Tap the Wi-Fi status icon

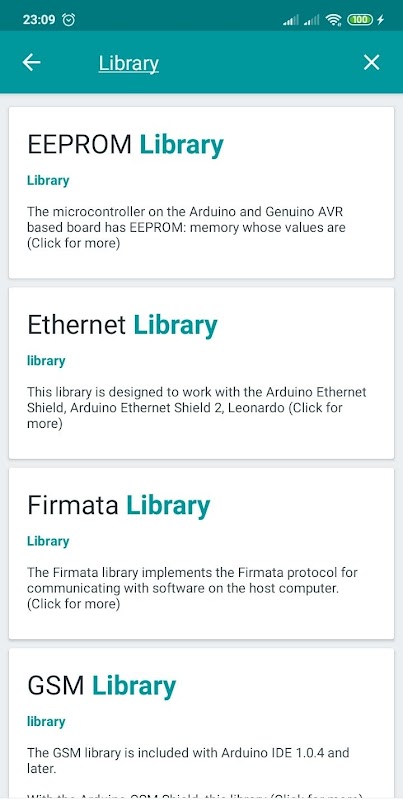pos(334,20)
